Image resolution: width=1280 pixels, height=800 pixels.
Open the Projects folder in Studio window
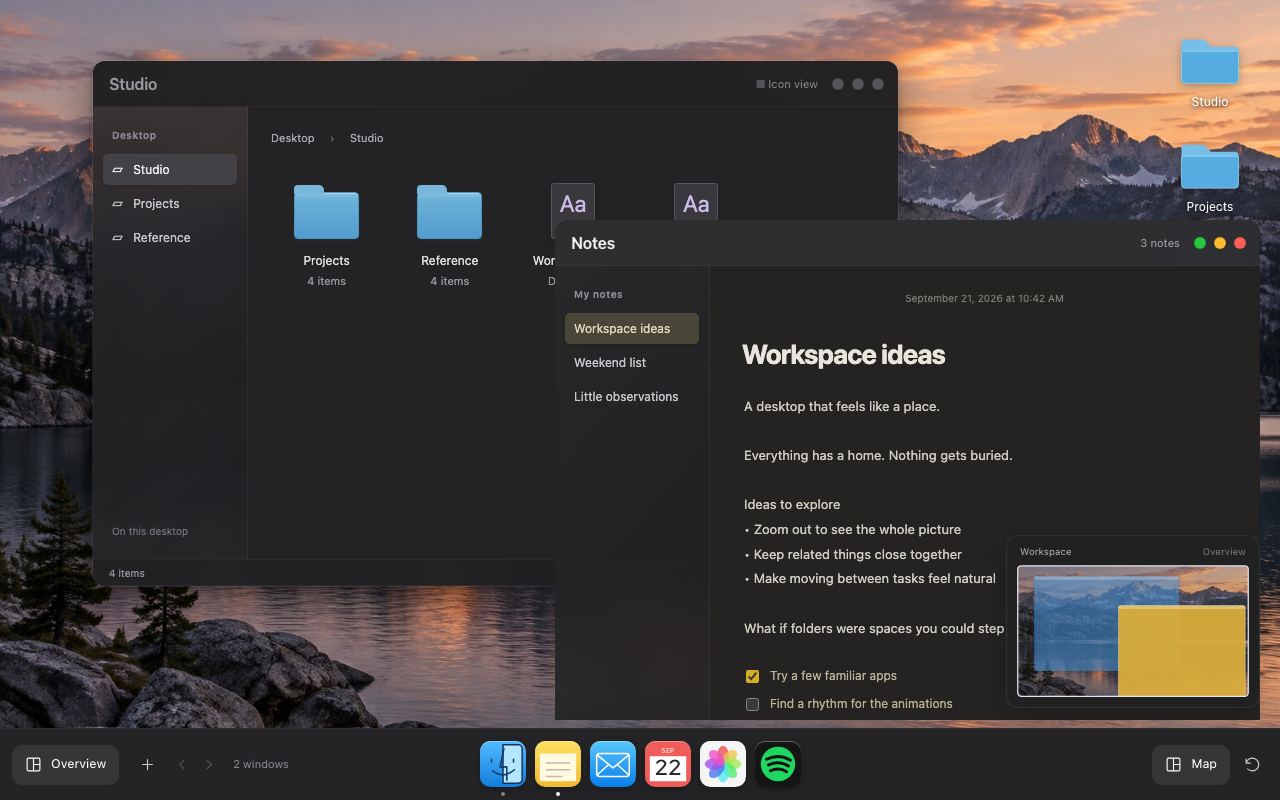(x=326, y=236)
